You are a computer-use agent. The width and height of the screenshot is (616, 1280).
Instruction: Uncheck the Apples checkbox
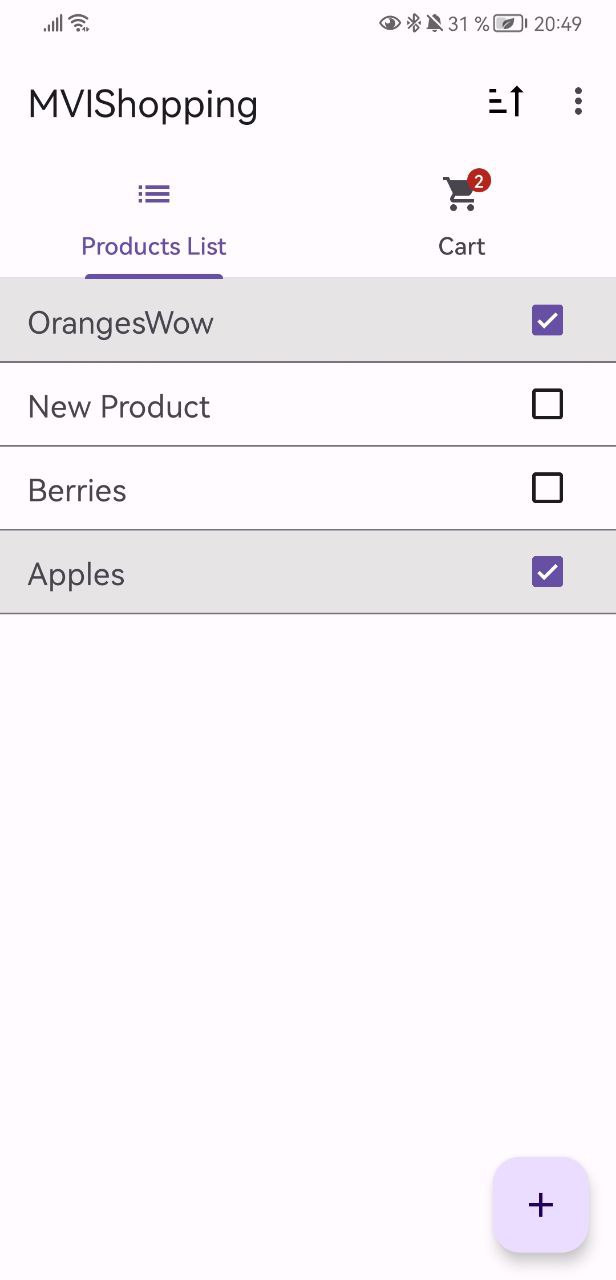[x=546, y=572]
